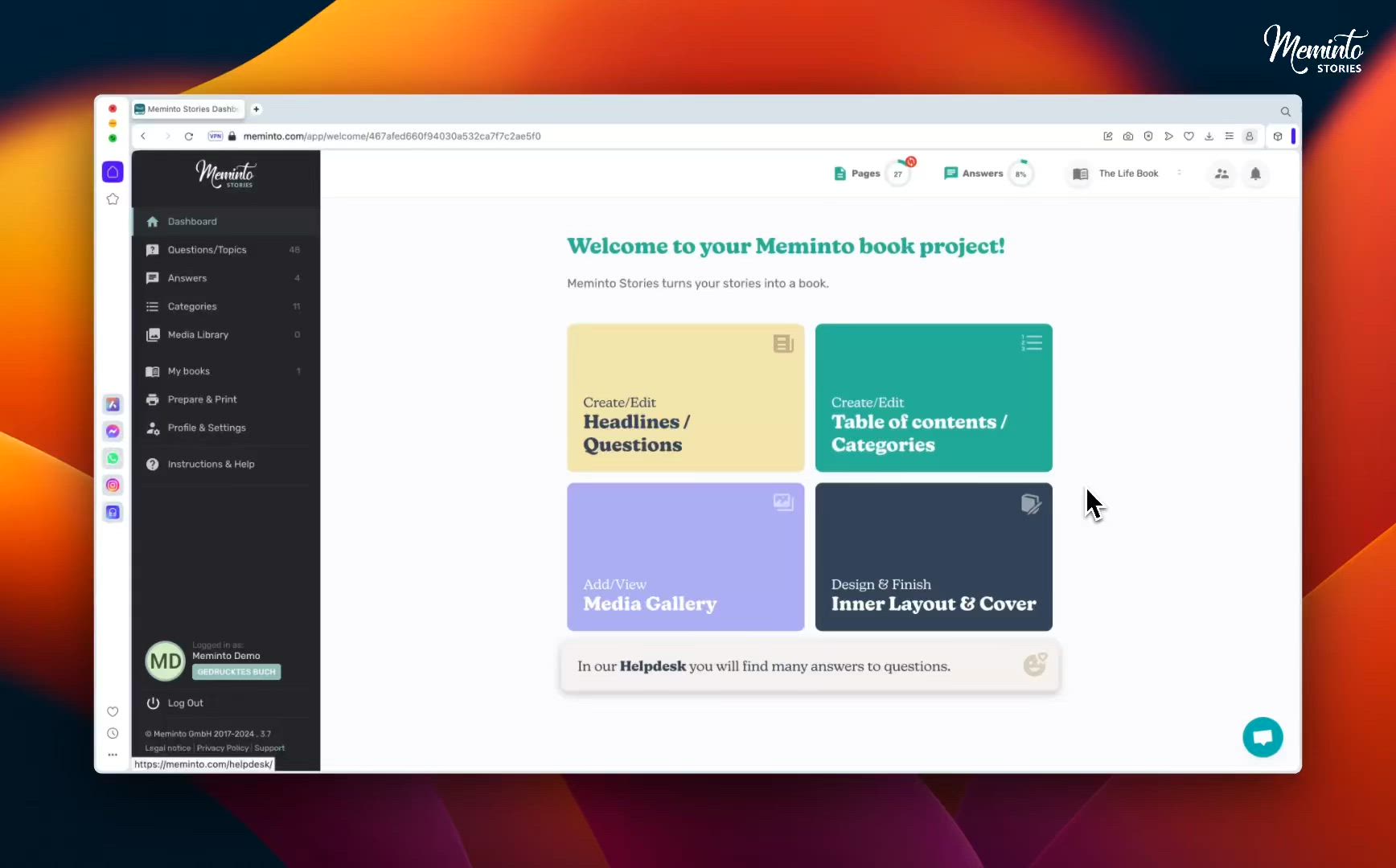Open the browser profile account icon
Screen dimensions: 1396x868
(1250, 136)
